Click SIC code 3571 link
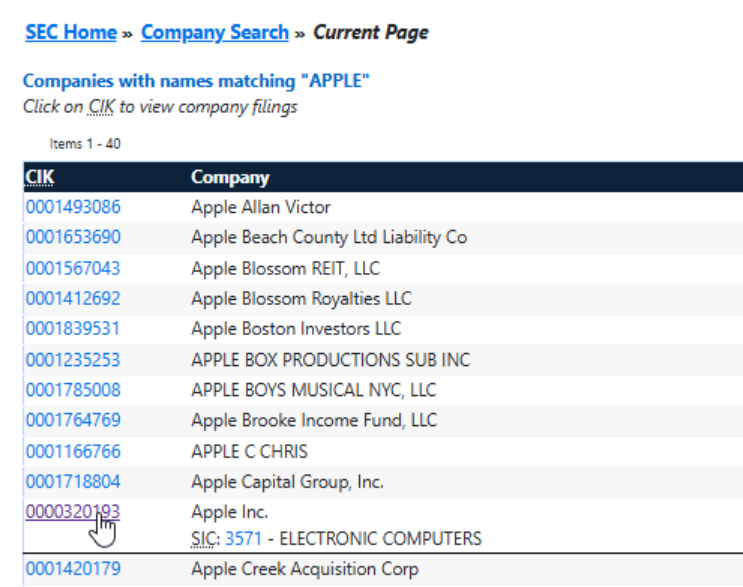Screen dimensions: 743x587 point(241,539)
